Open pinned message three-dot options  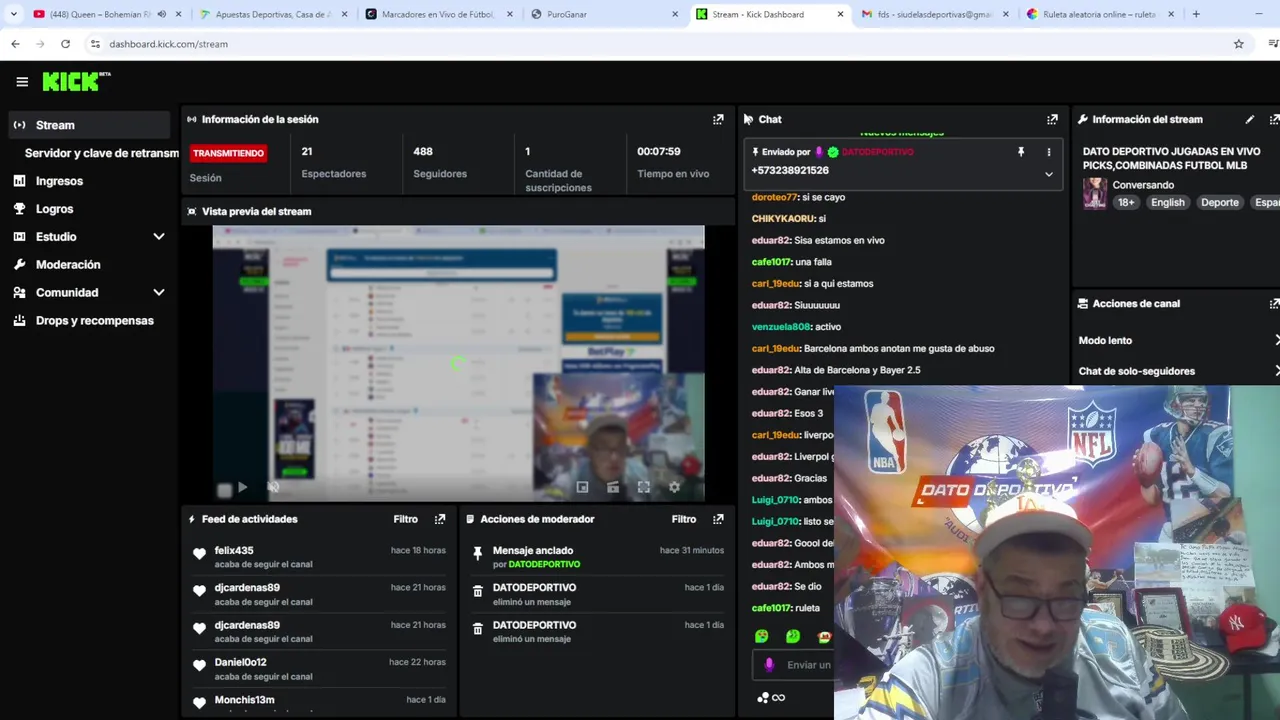click(x=1049, y=152)
